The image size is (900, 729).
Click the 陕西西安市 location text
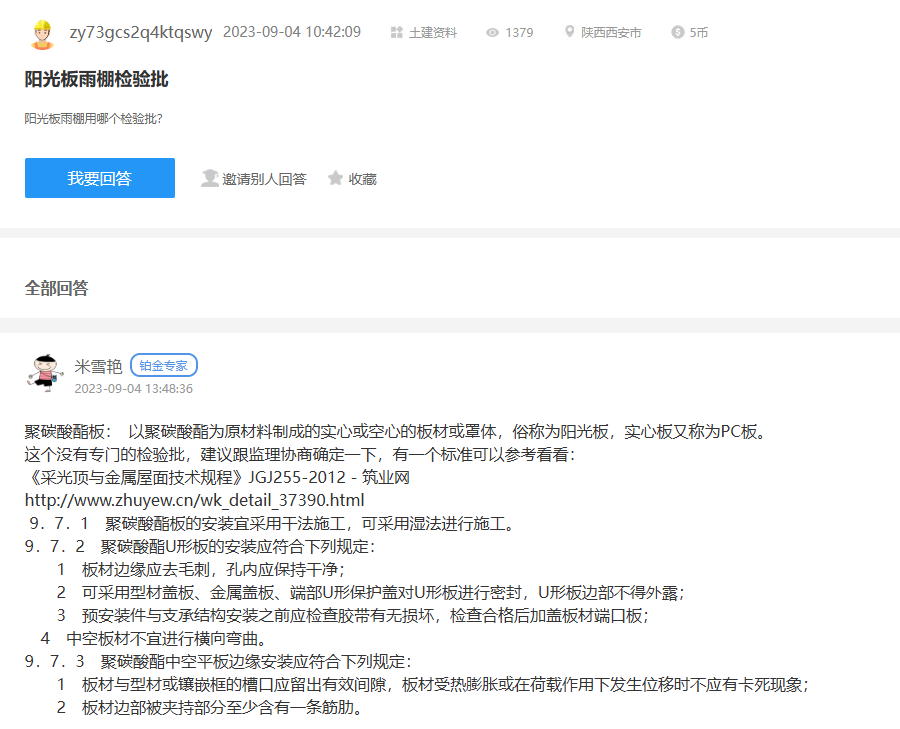(611, 33)
